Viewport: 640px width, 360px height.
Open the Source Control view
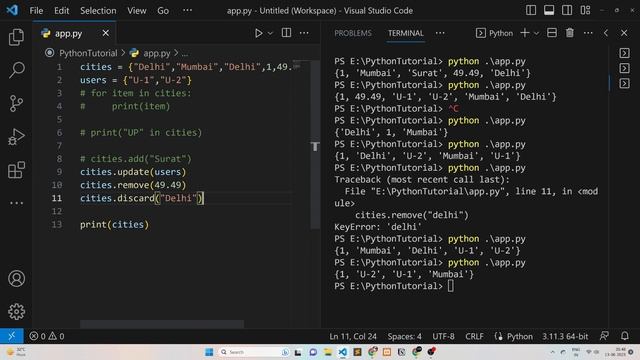click(x=16, y=103)
